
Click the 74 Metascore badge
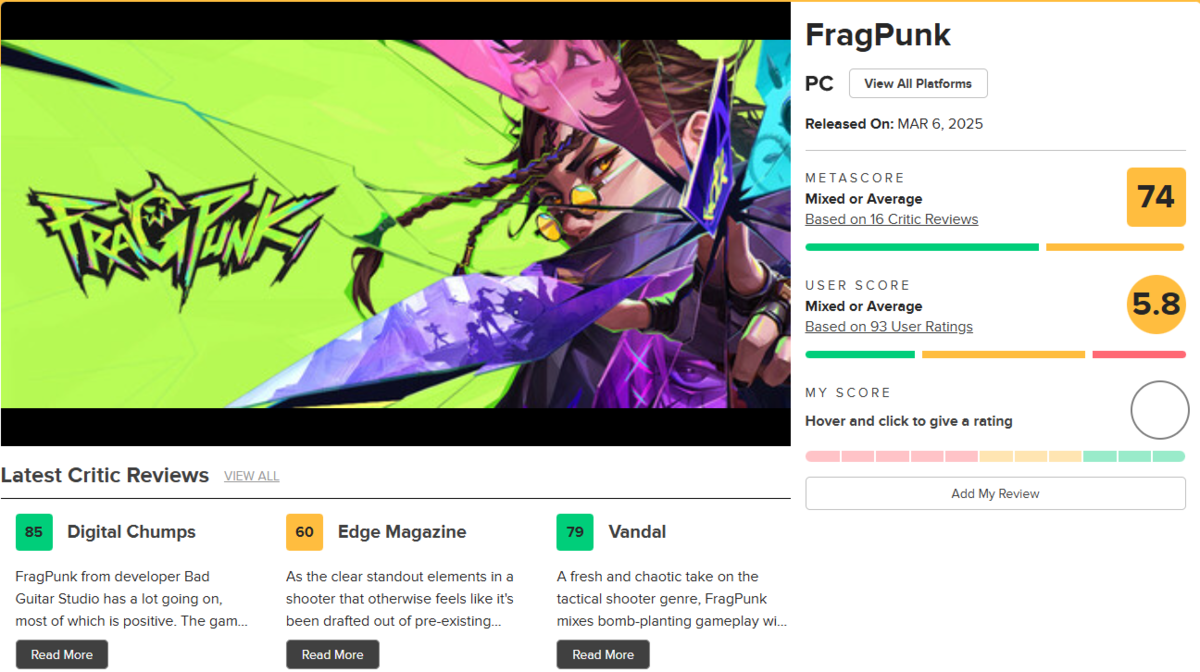coord(1156,197)
